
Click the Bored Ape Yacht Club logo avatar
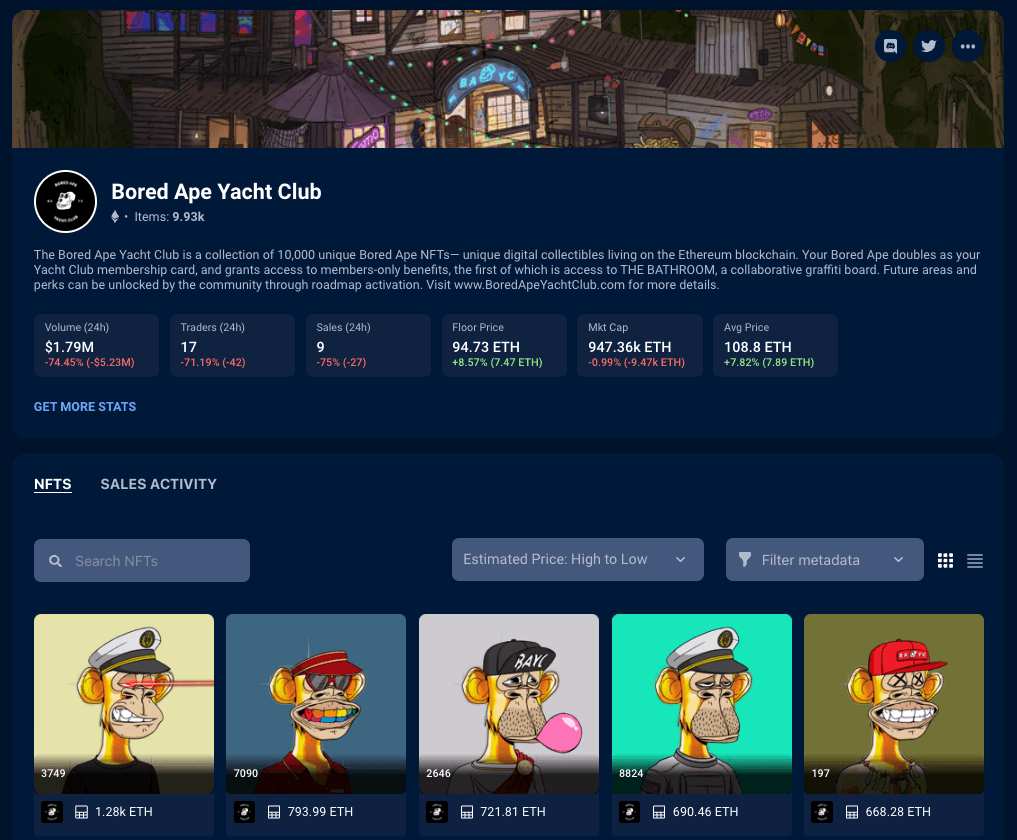[x=65, y=201]
